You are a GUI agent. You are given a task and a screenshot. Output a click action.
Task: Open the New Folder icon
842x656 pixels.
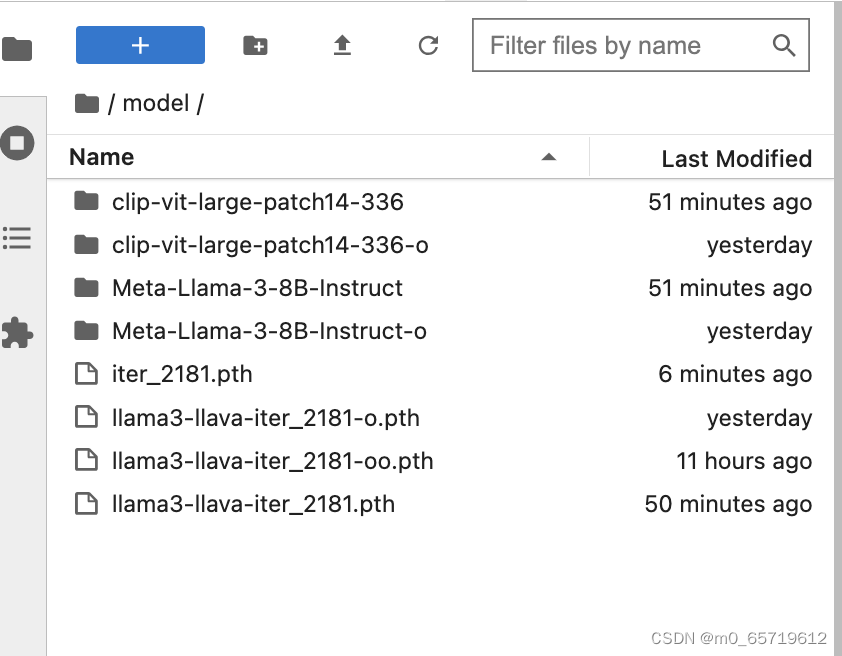[x=255, y=45]
